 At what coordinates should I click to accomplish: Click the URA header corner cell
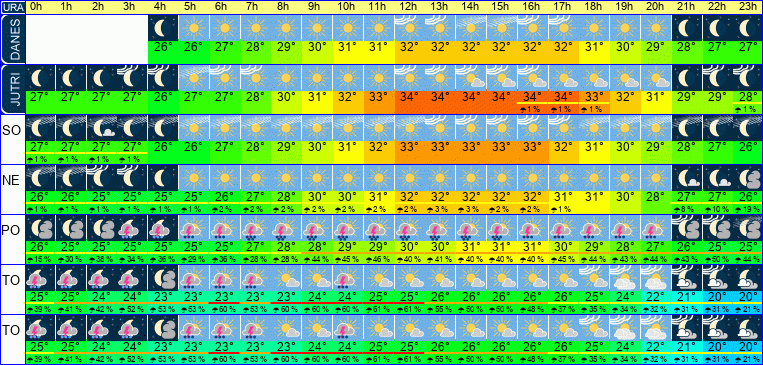pyautogui.click(x=12, y=7)
